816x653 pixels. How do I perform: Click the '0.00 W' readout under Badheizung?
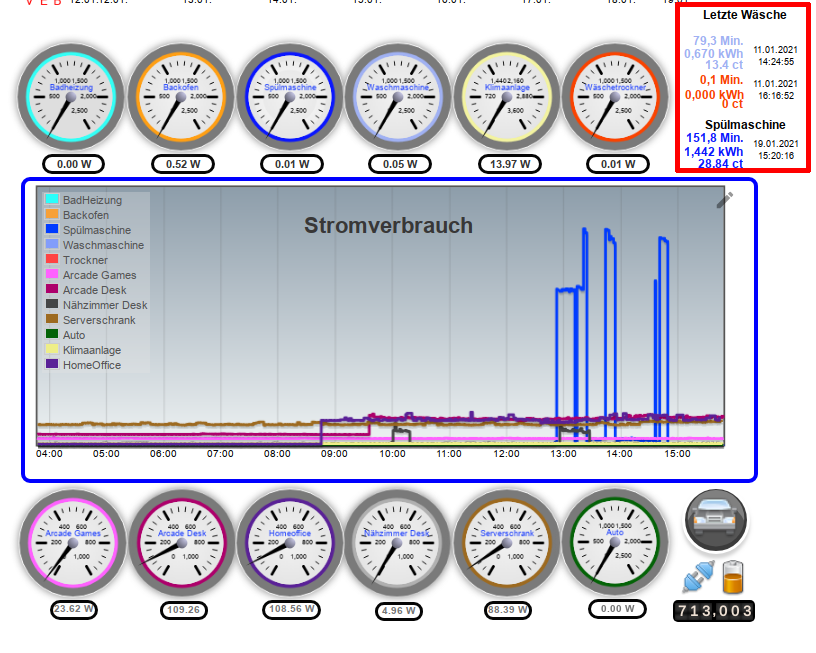tap(73, 164)
